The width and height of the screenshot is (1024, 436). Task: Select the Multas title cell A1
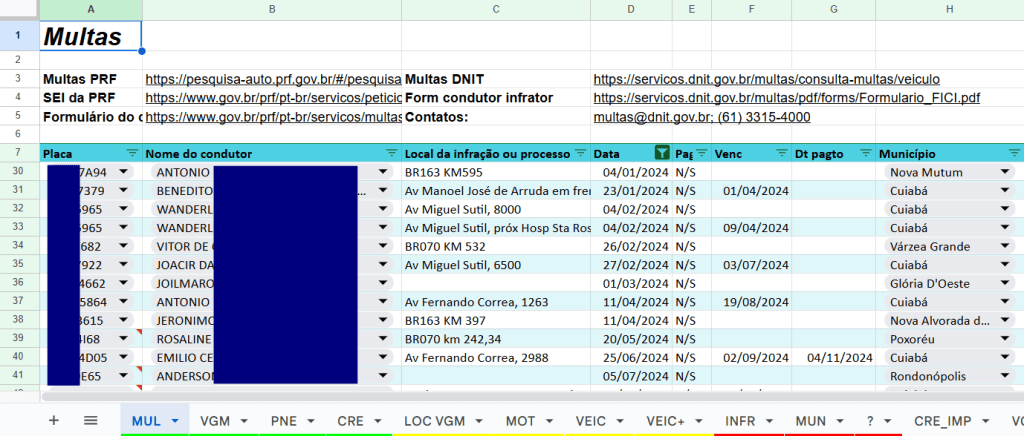coord(91,37)
